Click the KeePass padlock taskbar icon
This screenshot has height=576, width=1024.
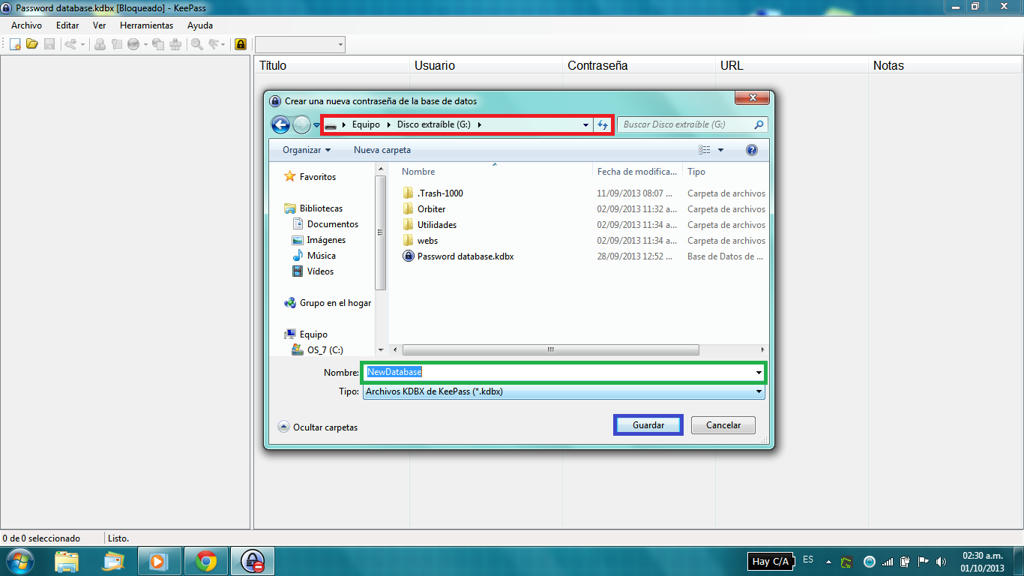click(x=253, y=562)
